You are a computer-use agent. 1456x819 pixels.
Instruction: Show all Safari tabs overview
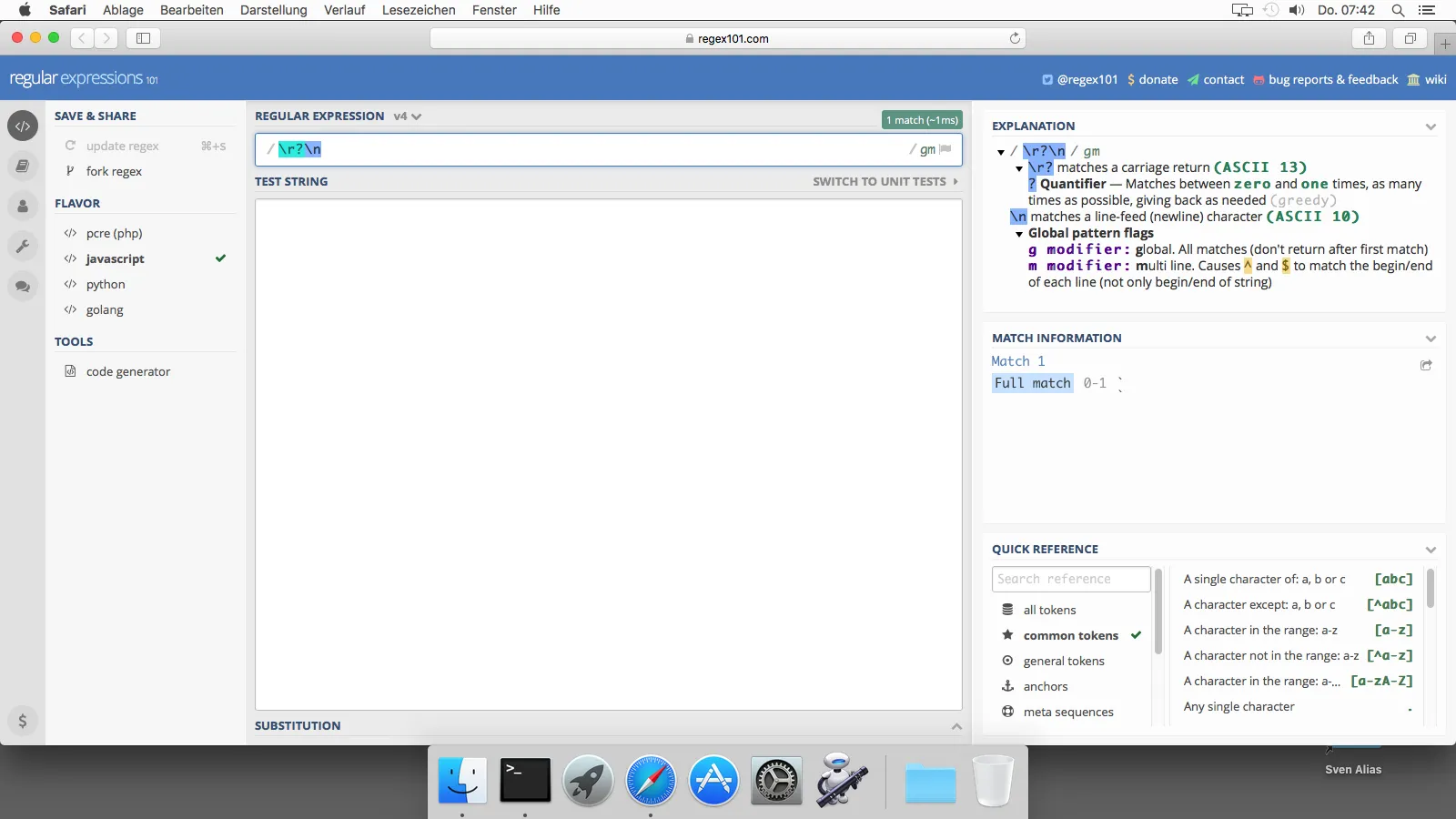click(x=1410, y=38)
